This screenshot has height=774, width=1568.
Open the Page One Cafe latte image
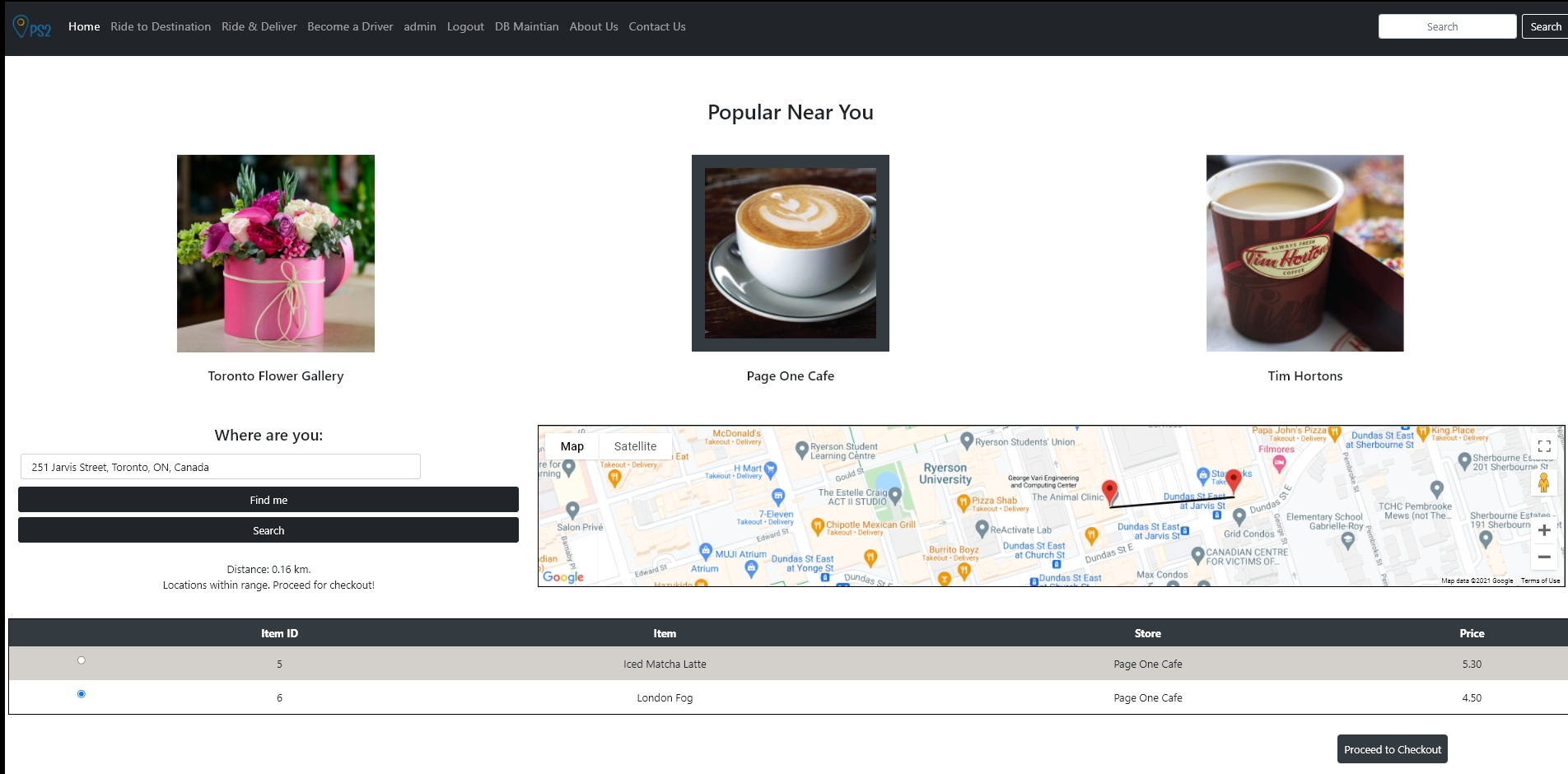(x=791, y=254)
